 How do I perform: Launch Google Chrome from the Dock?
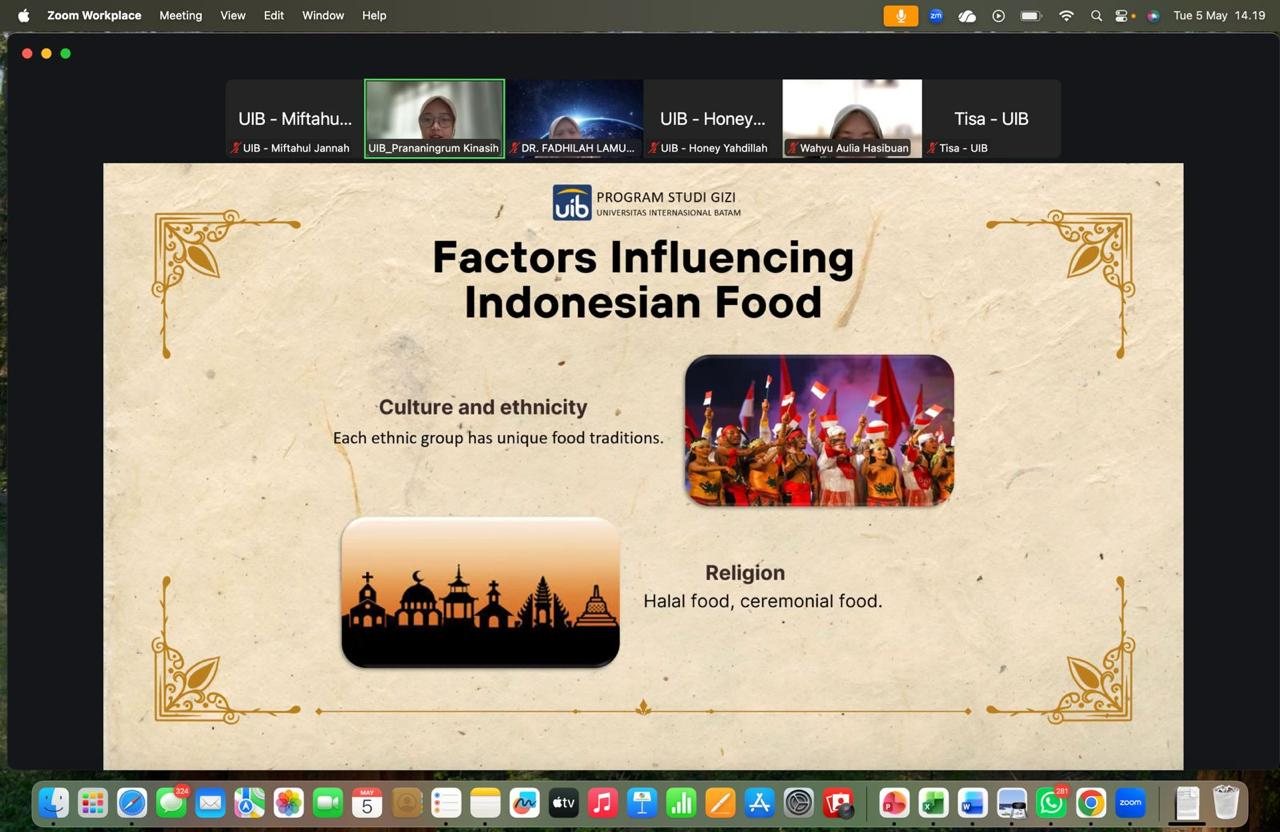(1091, 802)
